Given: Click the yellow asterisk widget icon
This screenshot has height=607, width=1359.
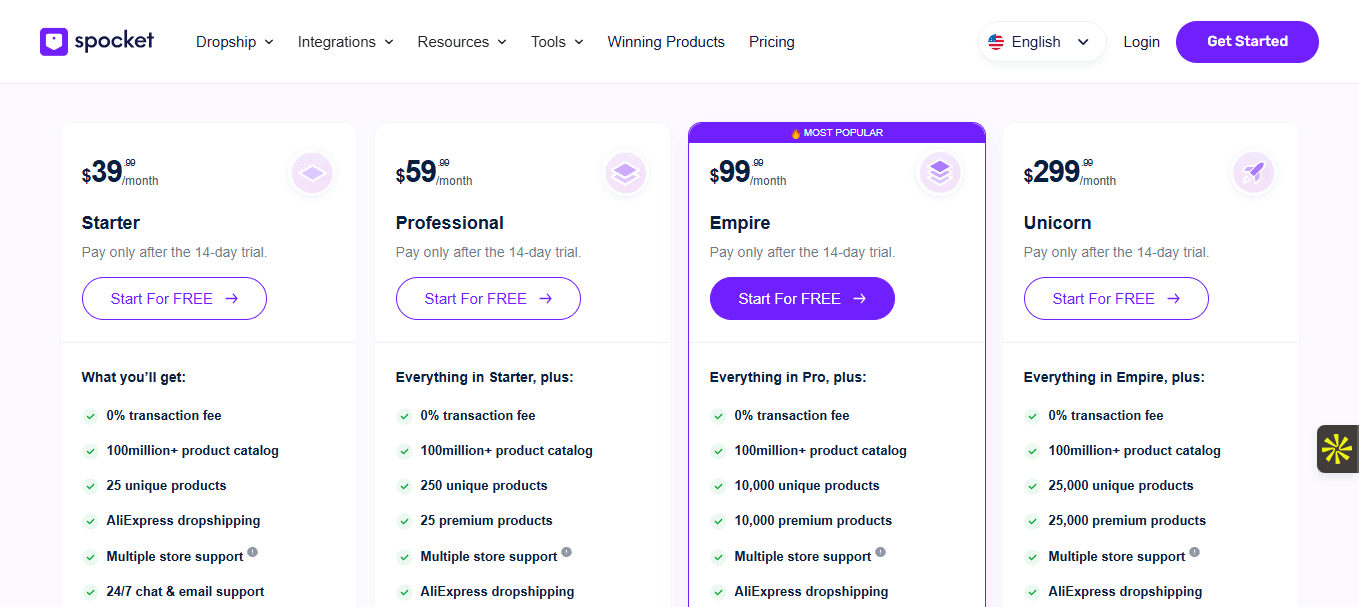Looking at the screenshot, I should tap(1337, 449).
